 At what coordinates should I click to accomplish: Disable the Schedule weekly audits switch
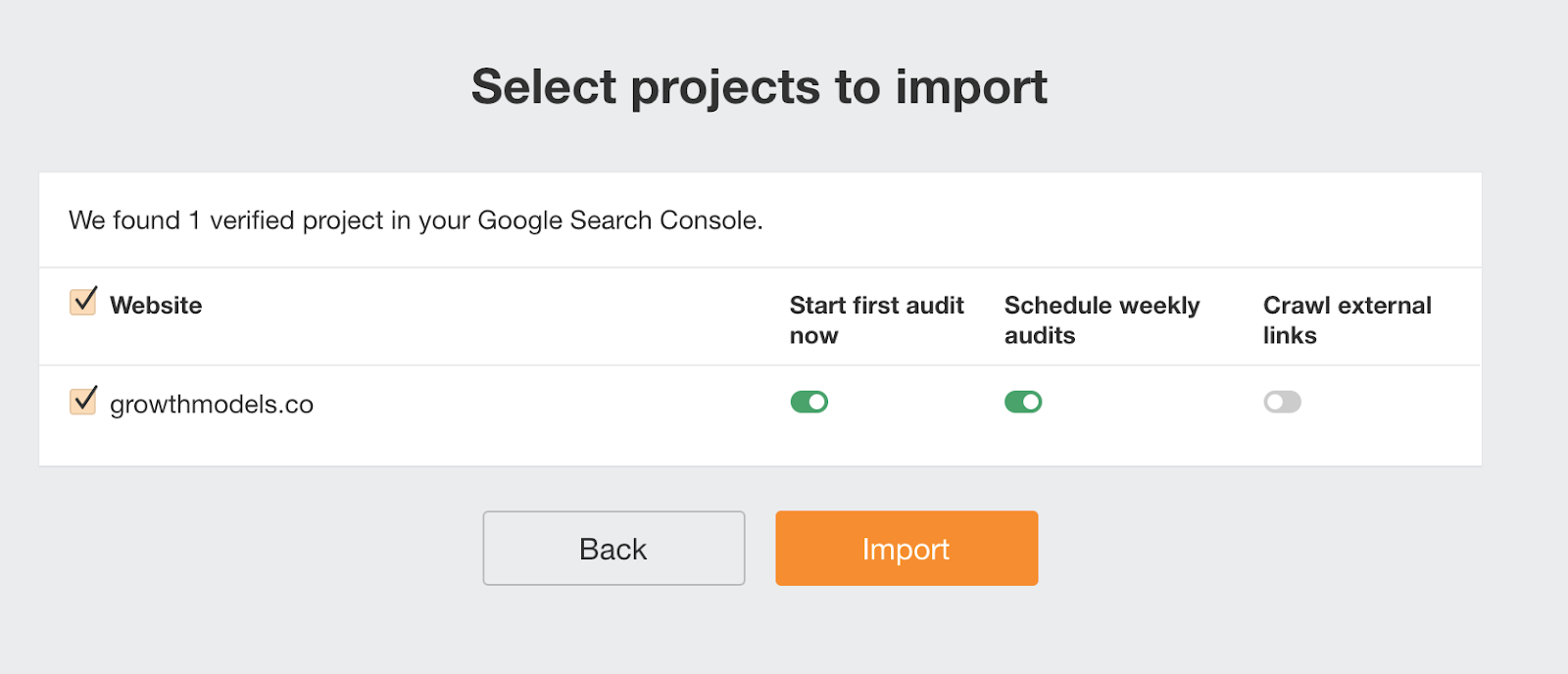[1022, 402]
